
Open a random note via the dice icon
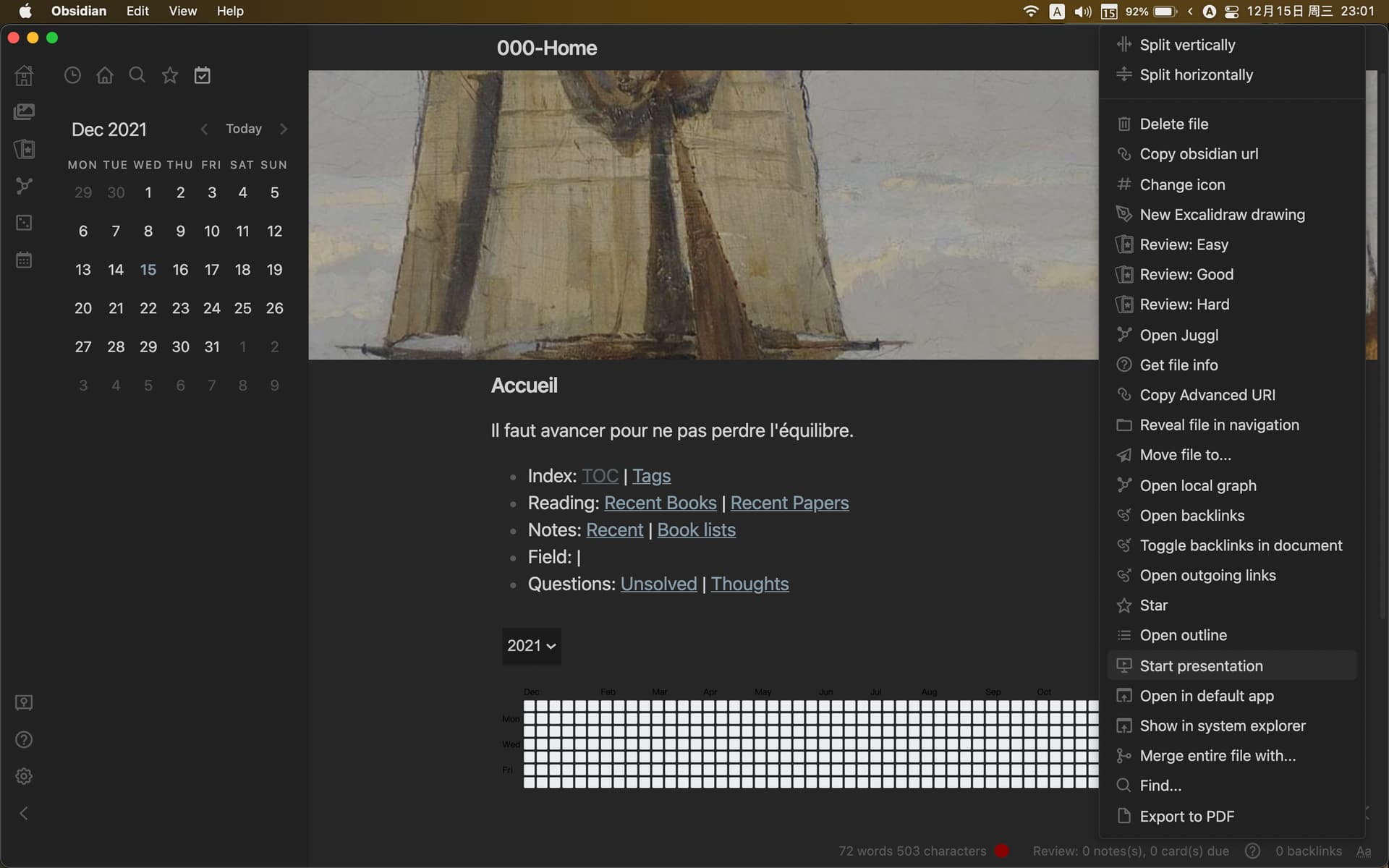pos(24,223)
